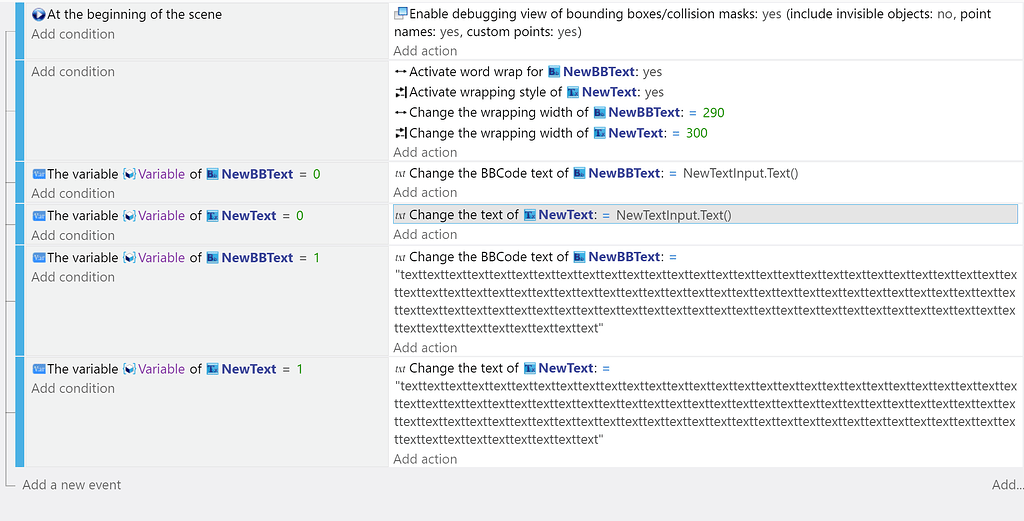The image size is (1024, 521).
Task: Click the variable icon in the NewBBText = 0 condition
Action: pyautogui.click(x=39, y=174)
